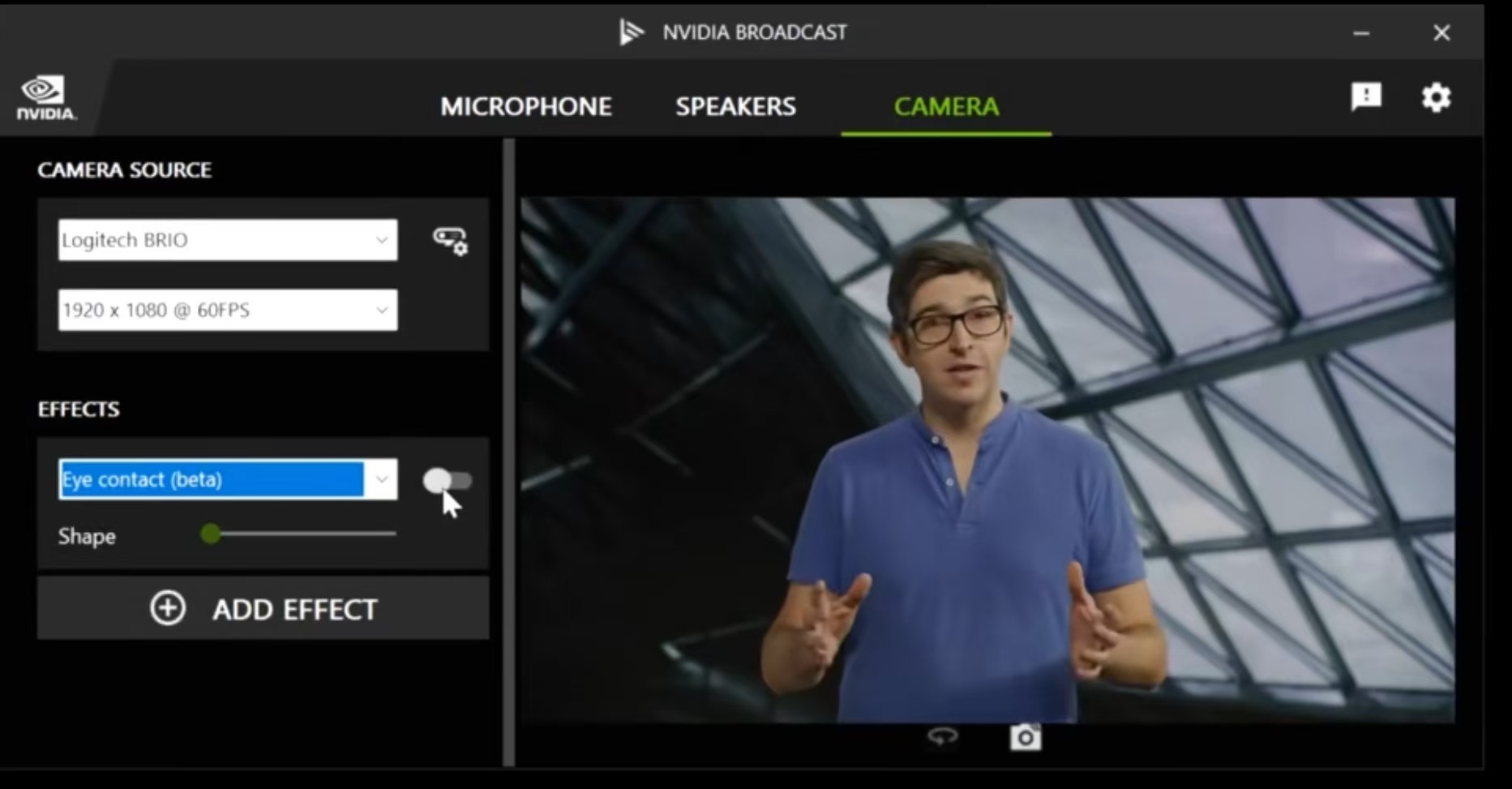
Task: Select the CAMERA tab
Action: (x=945, y=106)
